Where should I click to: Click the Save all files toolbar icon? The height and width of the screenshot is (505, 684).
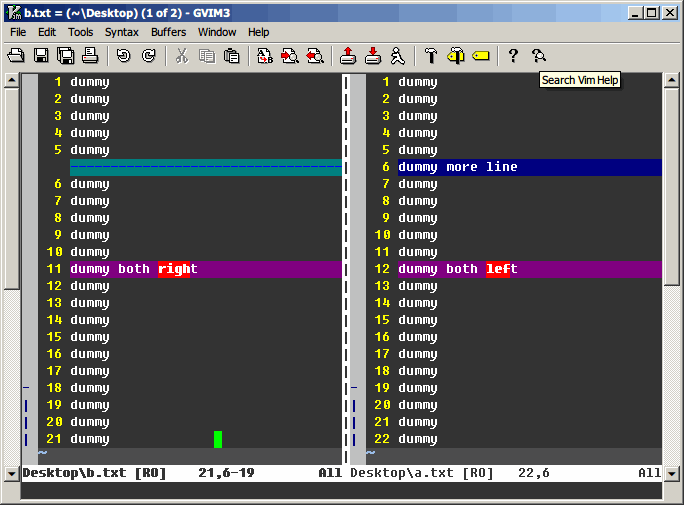65,56
